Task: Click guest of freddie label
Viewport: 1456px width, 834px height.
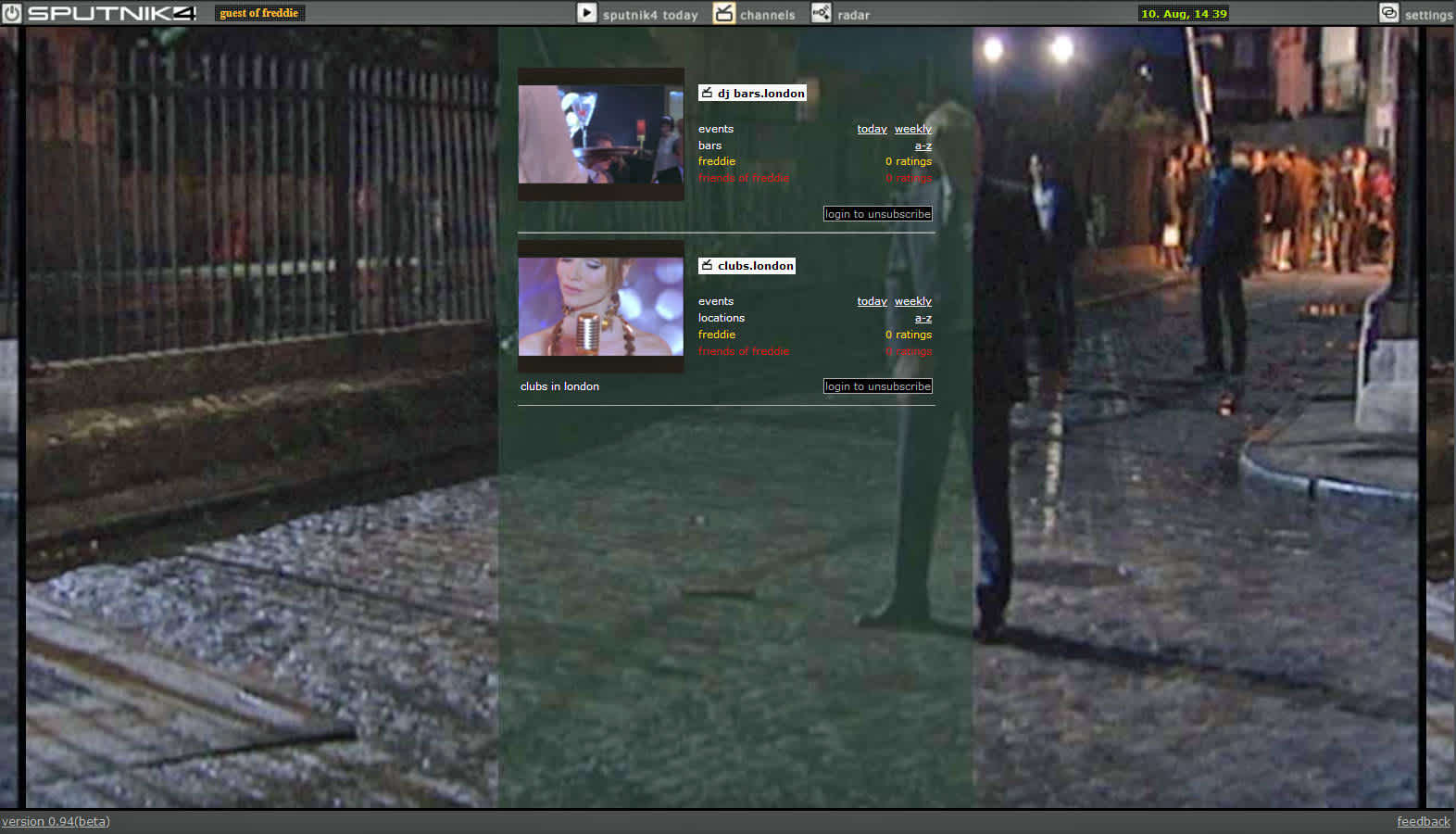Action: point(259,13)
